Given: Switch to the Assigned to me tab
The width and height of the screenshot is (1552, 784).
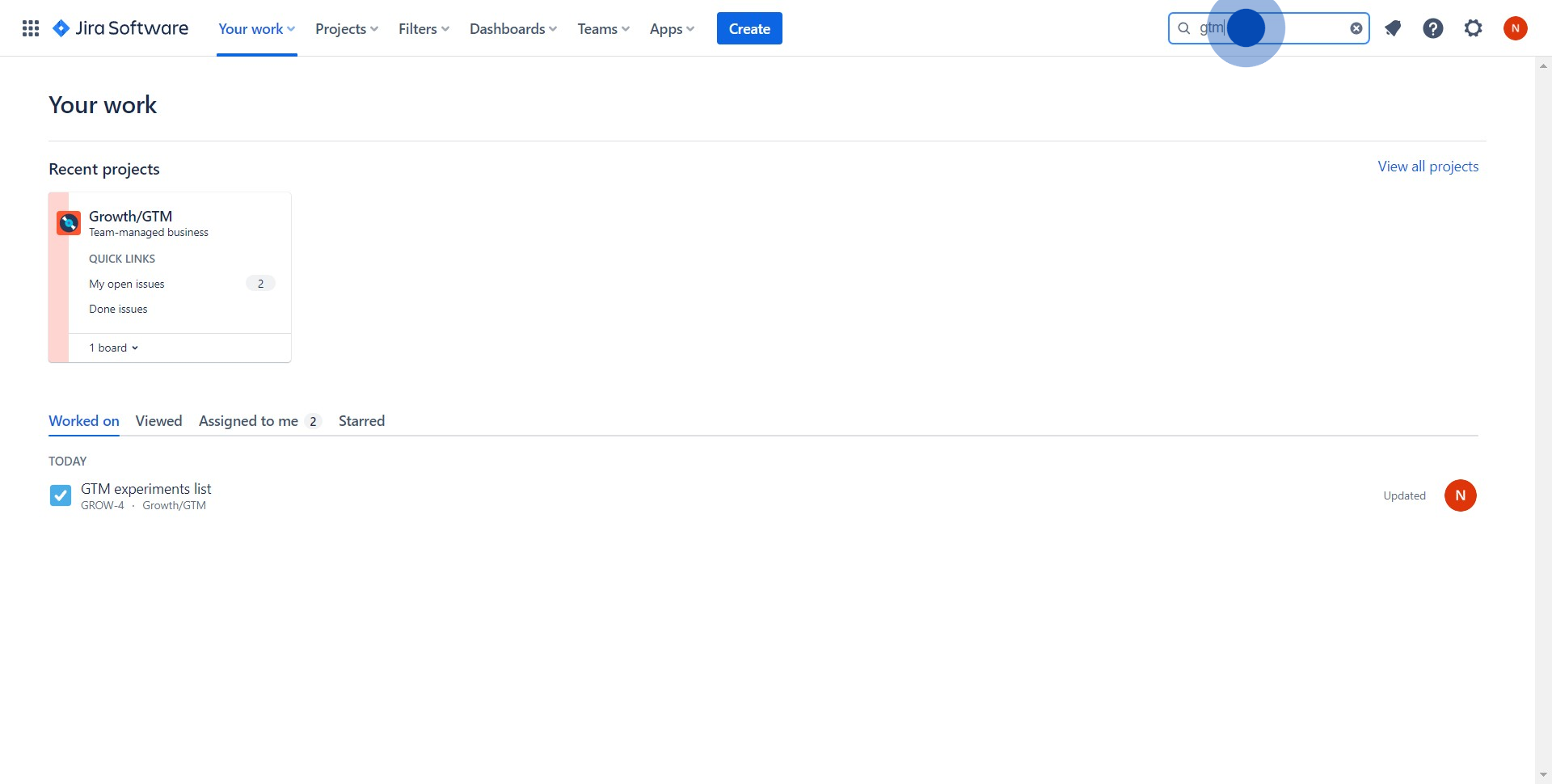Looking at the screenshot, I should point(249,421).
